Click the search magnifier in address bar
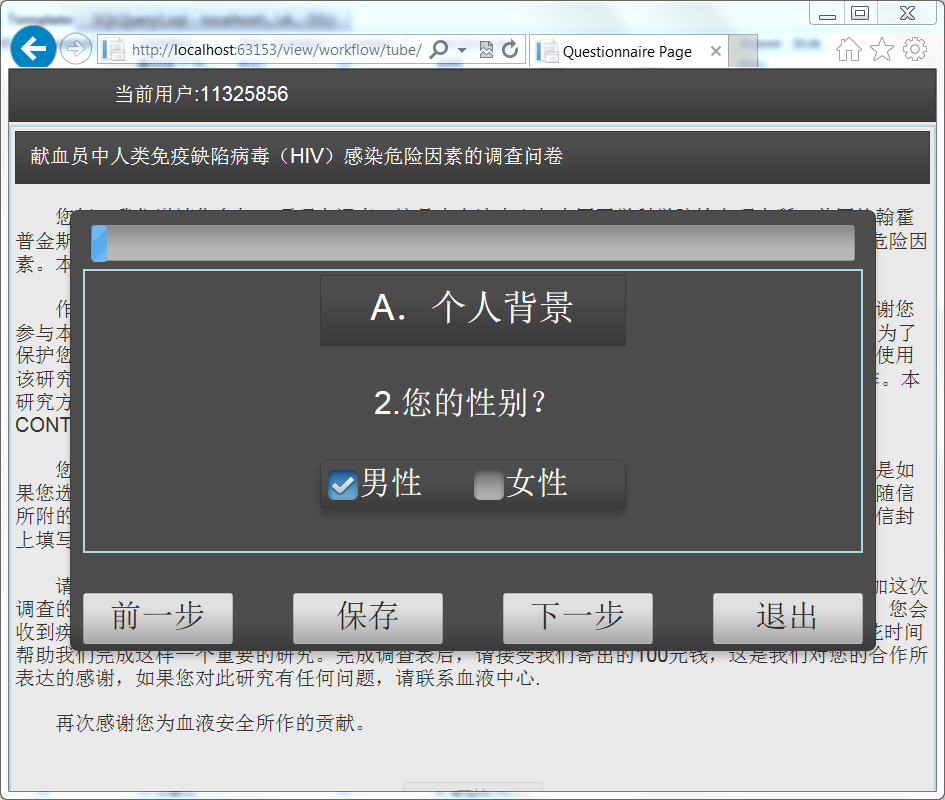 (x=439, y=49)
